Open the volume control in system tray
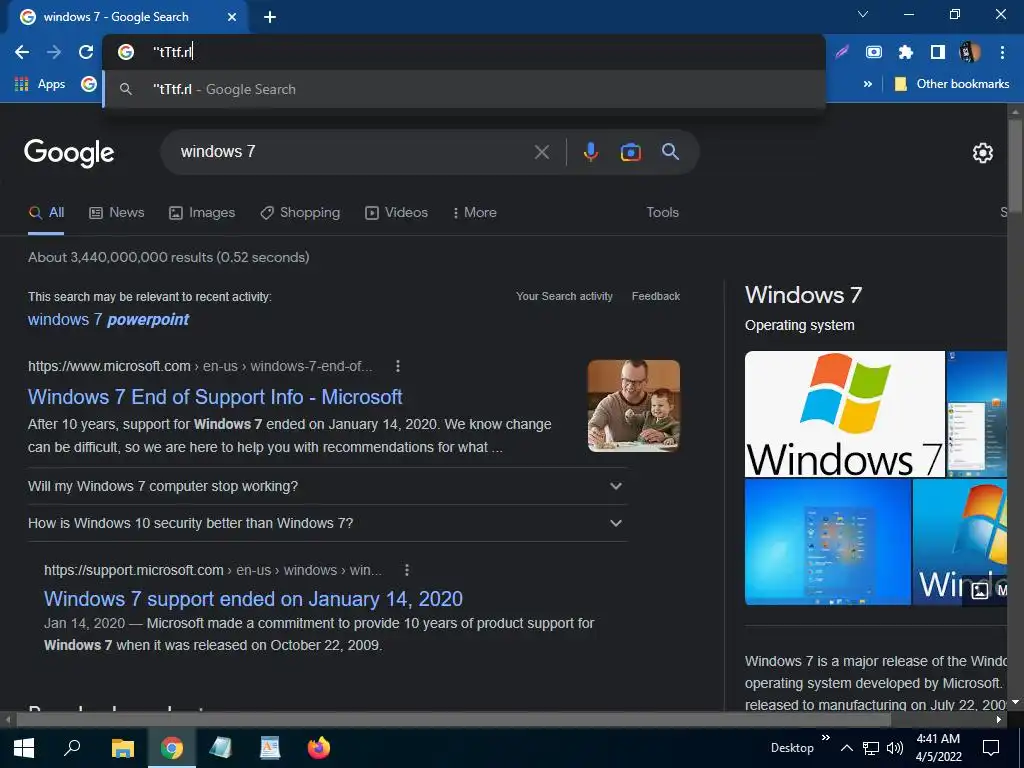Viewport: 1024px width, 768px height. 895,748
